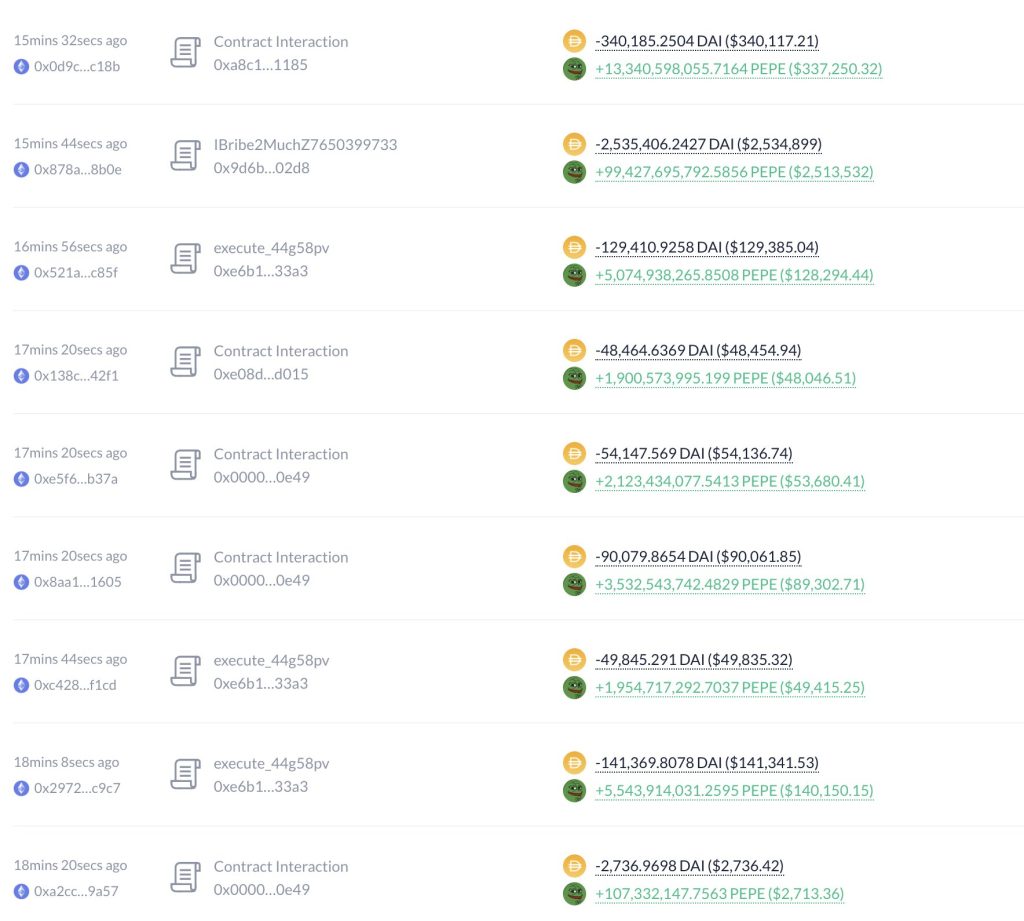This screenshot has width=1024, height=921.
Task: Open the execute_44g58pv label above -49,845.291 DAI
Action: (271, 660)
